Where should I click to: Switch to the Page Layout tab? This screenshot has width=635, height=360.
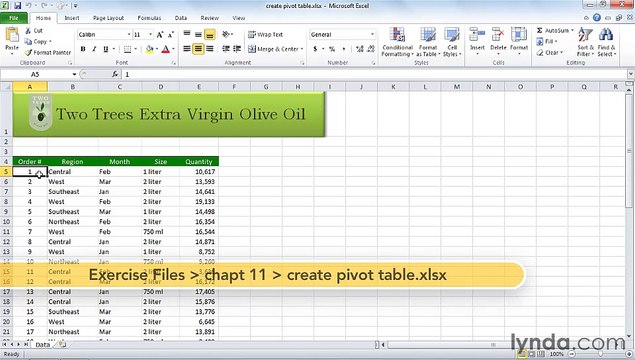click(x=108, y=18)
